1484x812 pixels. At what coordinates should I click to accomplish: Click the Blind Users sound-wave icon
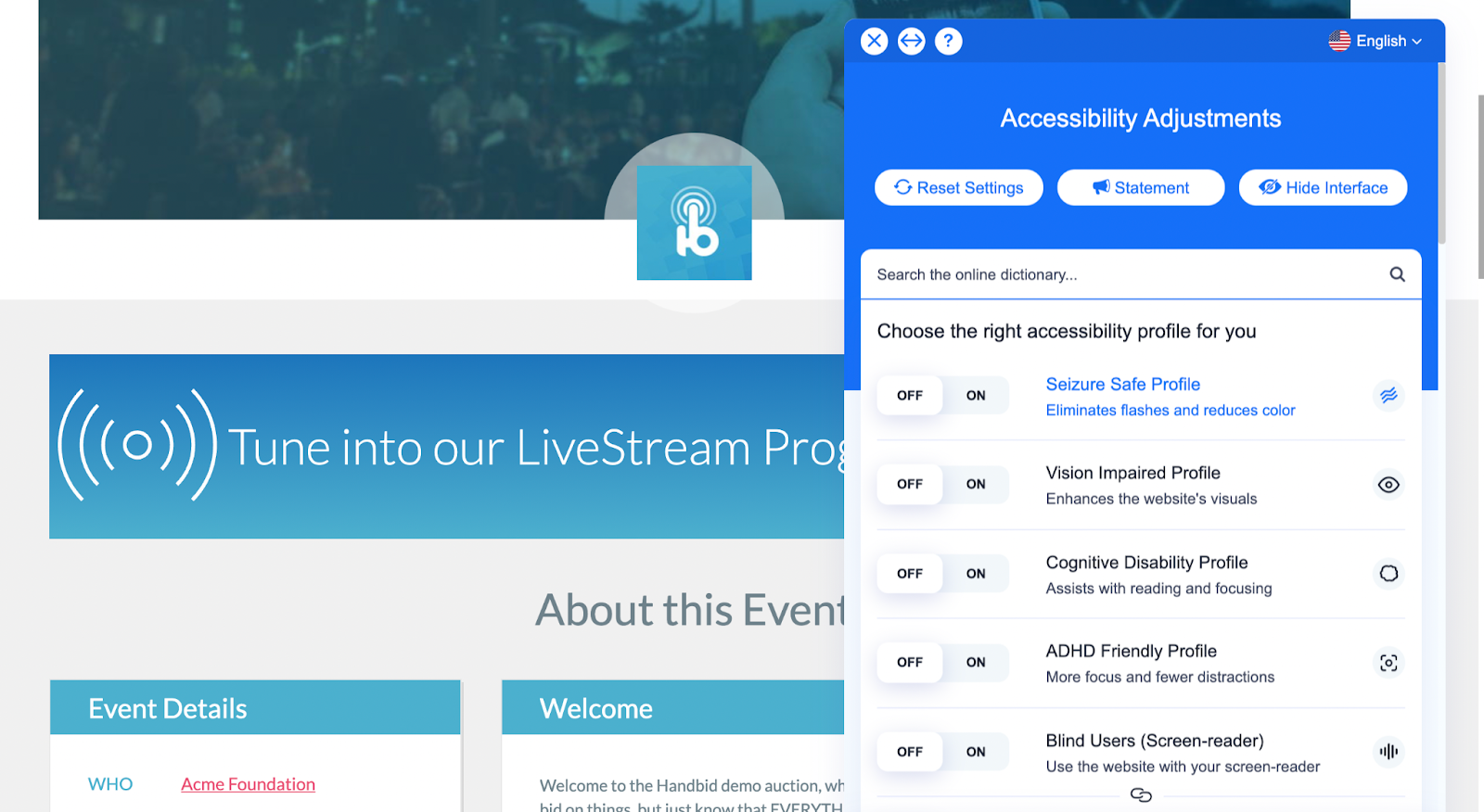point(1388,752)
